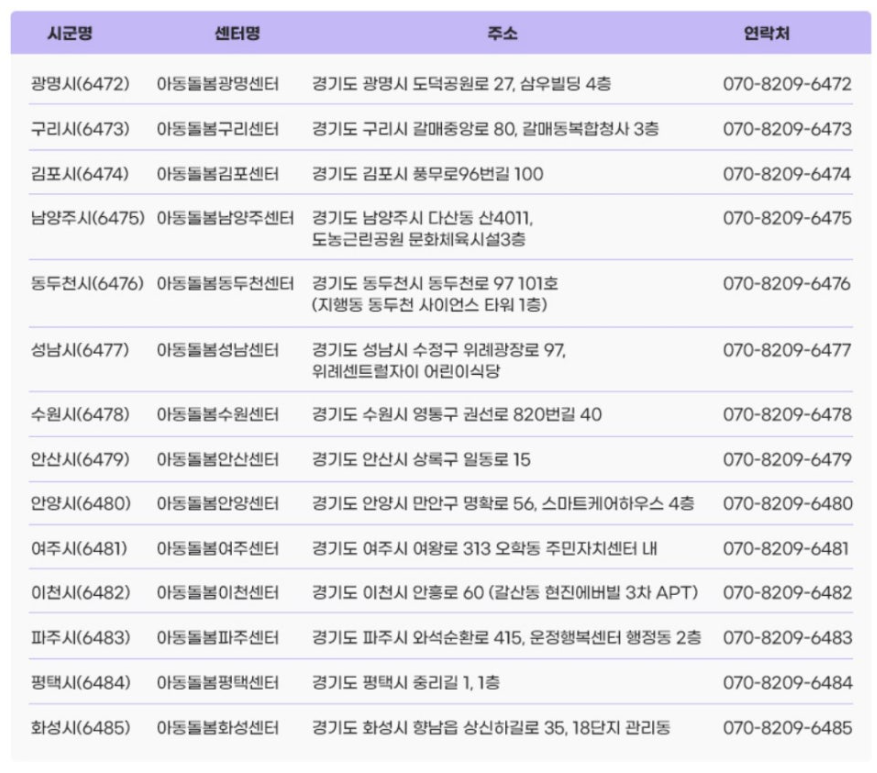Click the address 수정구 위례광장로 97
The image size is (877, 773).
(x=488, y=350)
